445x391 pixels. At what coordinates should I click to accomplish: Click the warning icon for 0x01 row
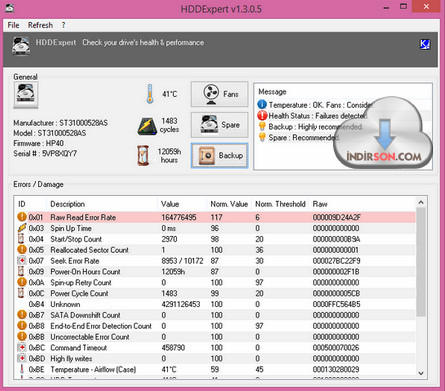click(22, 217)
